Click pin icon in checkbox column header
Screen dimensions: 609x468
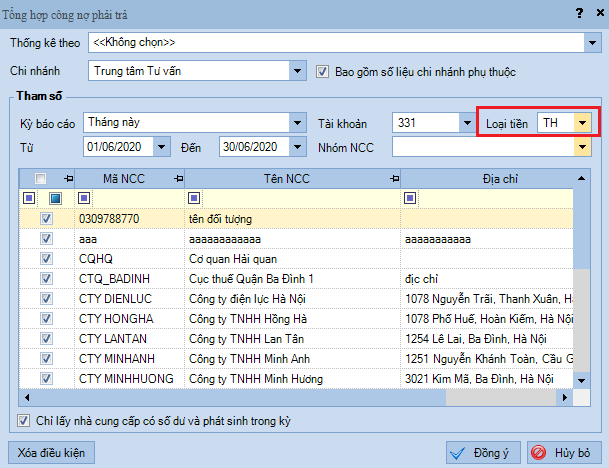pyautogui.click(x=69, y=178)
